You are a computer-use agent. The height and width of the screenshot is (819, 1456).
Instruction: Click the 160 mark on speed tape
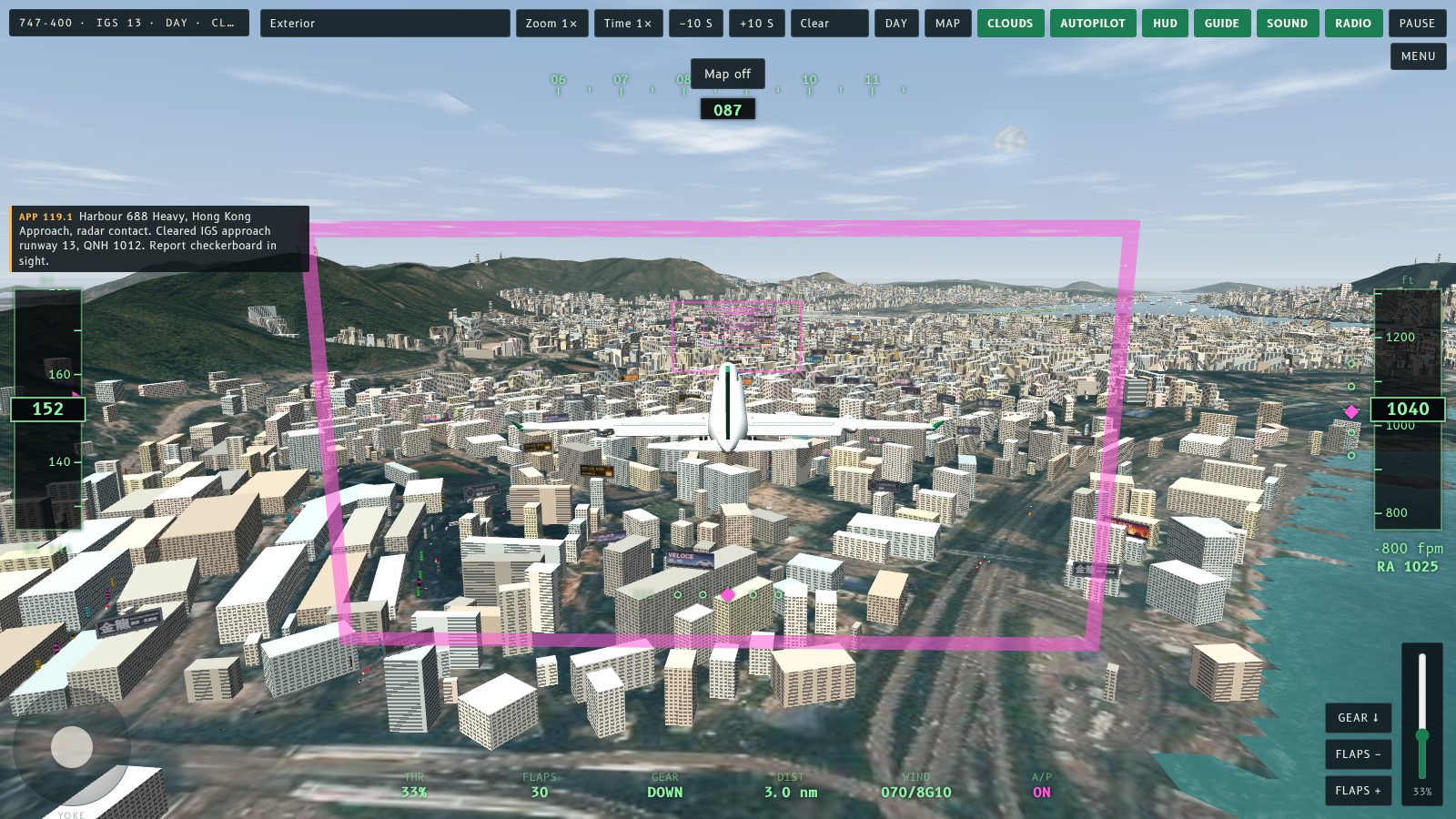tap(59, 374)
